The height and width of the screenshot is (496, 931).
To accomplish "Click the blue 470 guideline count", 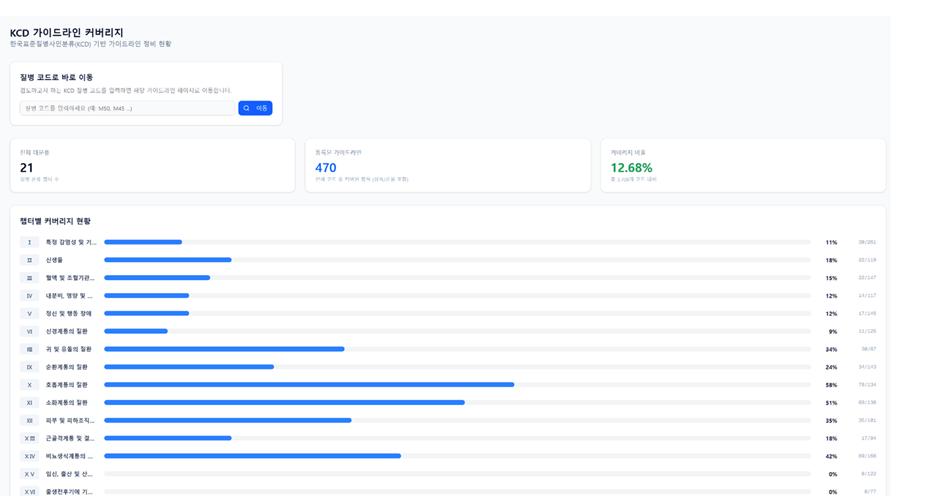I will pyautogui.click(x=326, y=168).
